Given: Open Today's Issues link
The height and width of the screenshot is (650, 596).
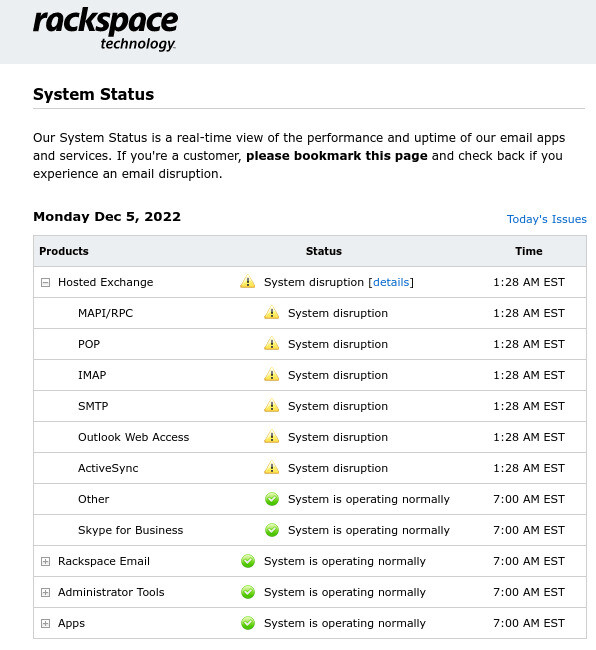Looking at the screenshot, I should tap(546, 219).
